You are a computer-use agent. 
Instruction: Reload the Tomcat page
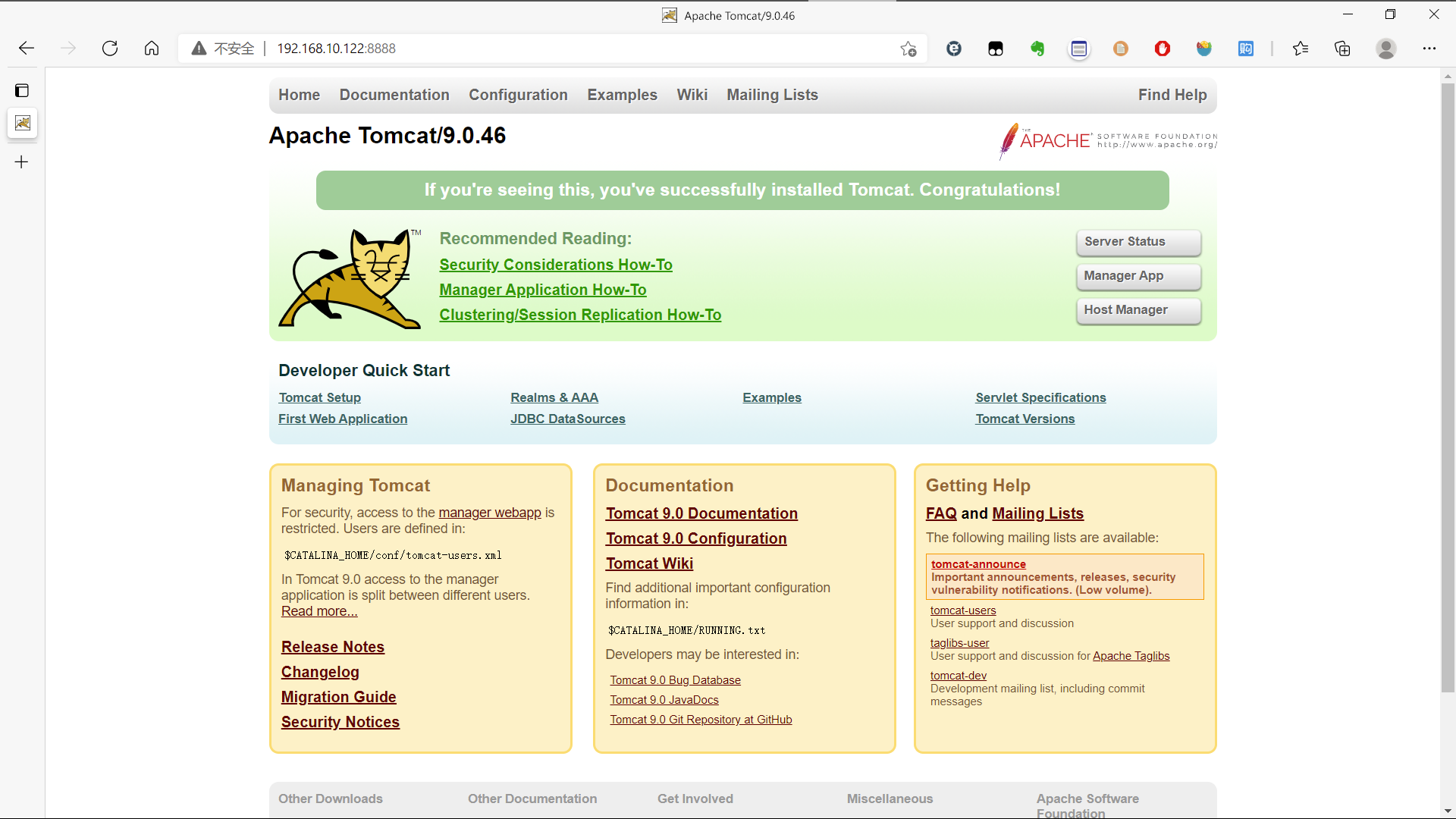point(110,49)
